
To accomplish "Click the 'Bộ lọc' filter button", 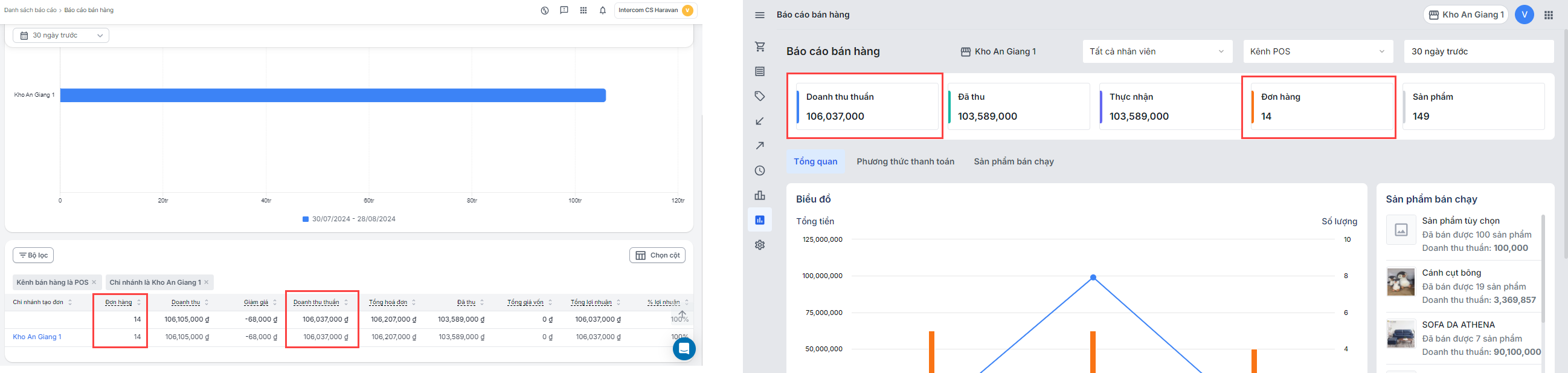I will coord(33,255).
